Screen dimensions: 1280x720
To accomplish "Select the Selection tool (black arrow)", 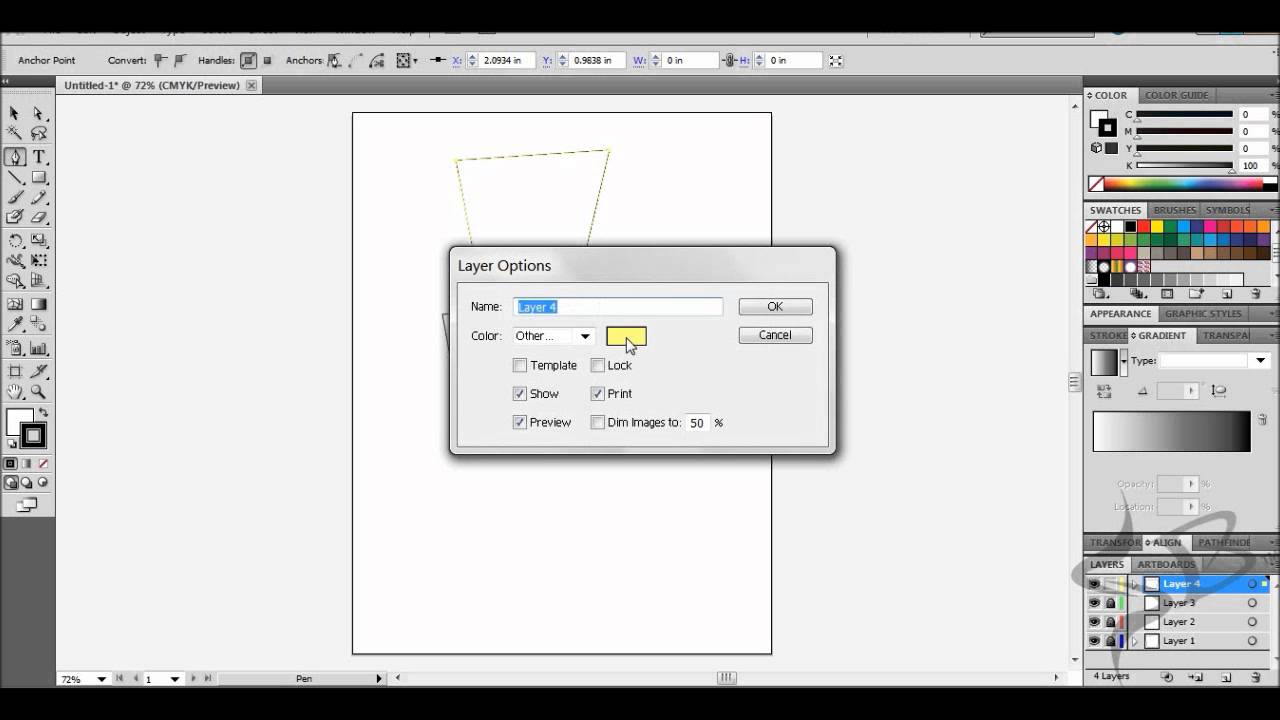I will [15, 113].
